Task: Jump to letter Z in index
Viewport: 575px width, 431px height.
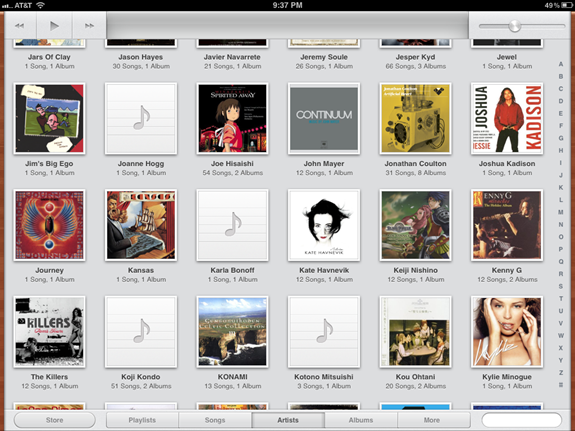Action: click(561, 373)
